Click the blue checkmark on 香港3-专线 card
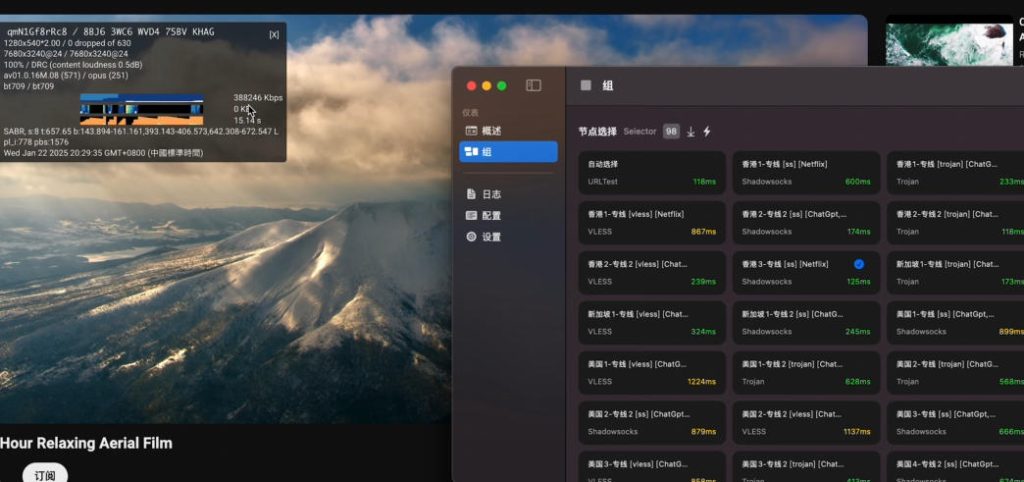This screenshot has width=1024, height=482. pos(859,264)
